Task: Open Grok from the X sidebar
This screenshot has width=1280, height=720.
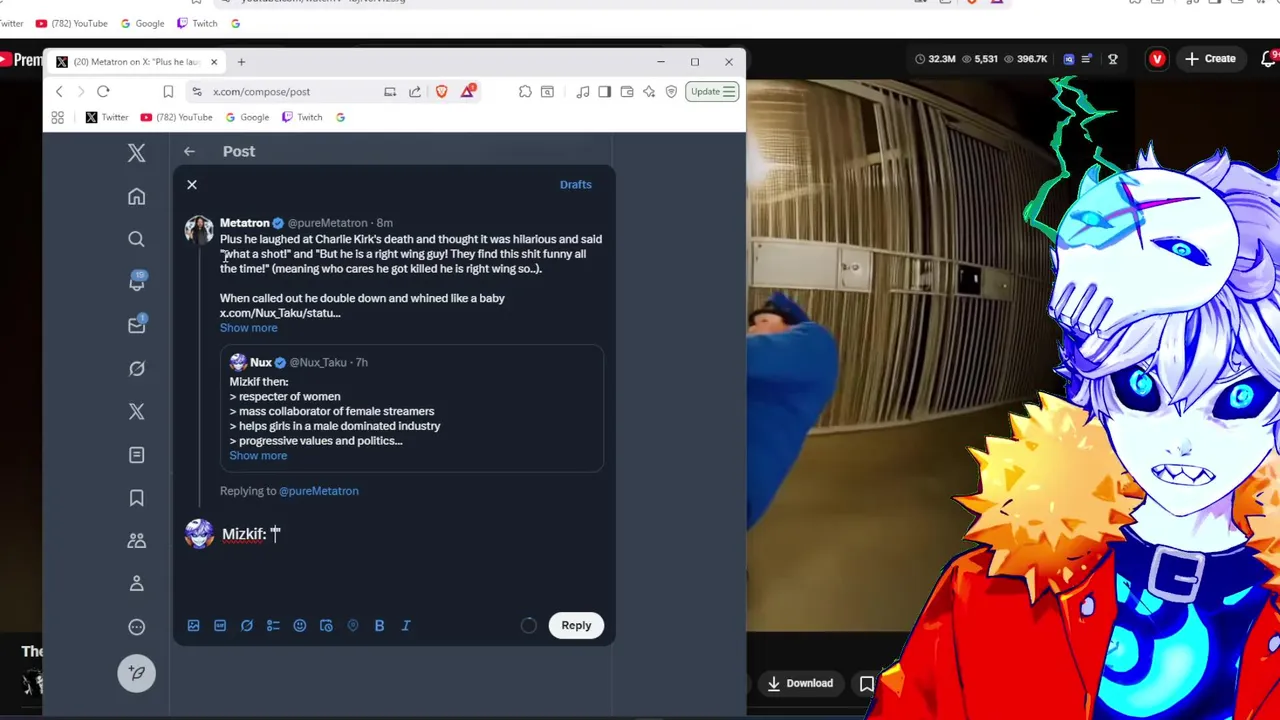Action: tap(136, 369)
